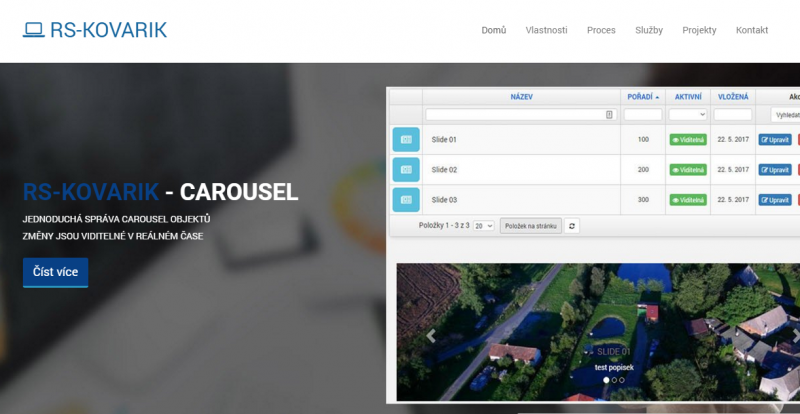Click the Slide 03 row image icon
Image resolution: width=800 pixels, height=414 pixels.
406,200
